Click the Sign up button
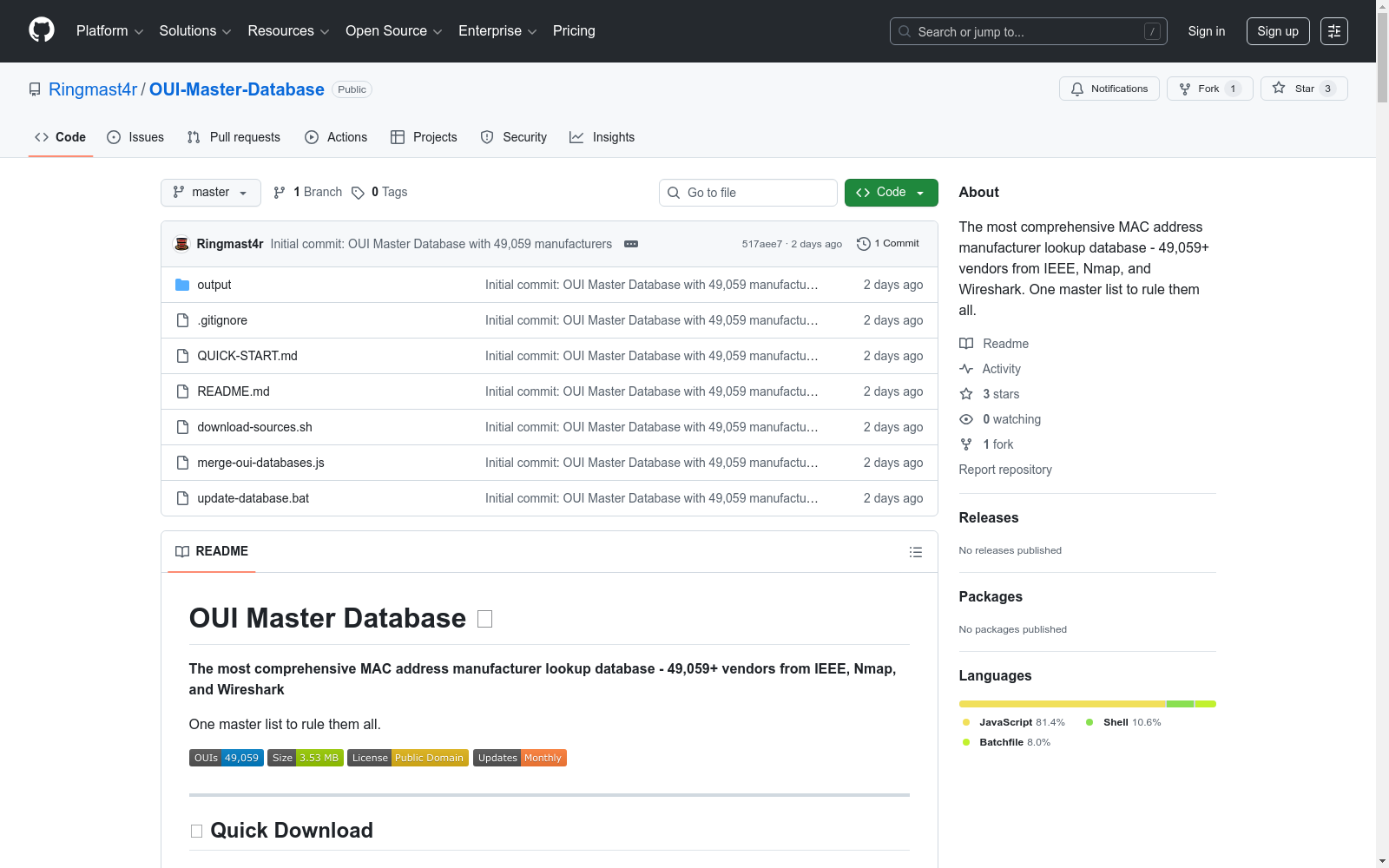The image size is (1389, 868). (x=1277, y=31)
